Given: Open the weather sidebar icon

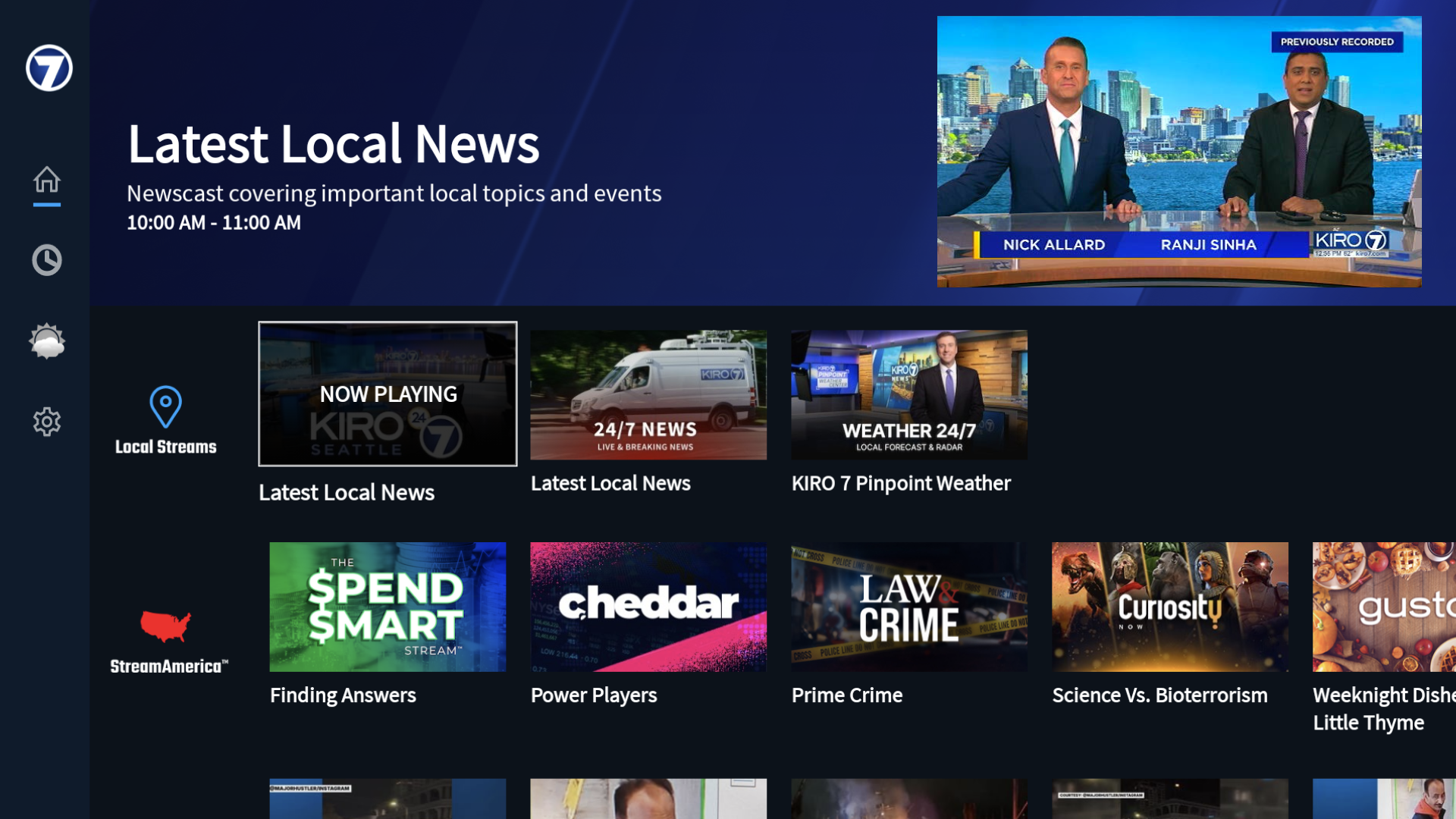Looking at the screenshot, I should pos(46,340).
